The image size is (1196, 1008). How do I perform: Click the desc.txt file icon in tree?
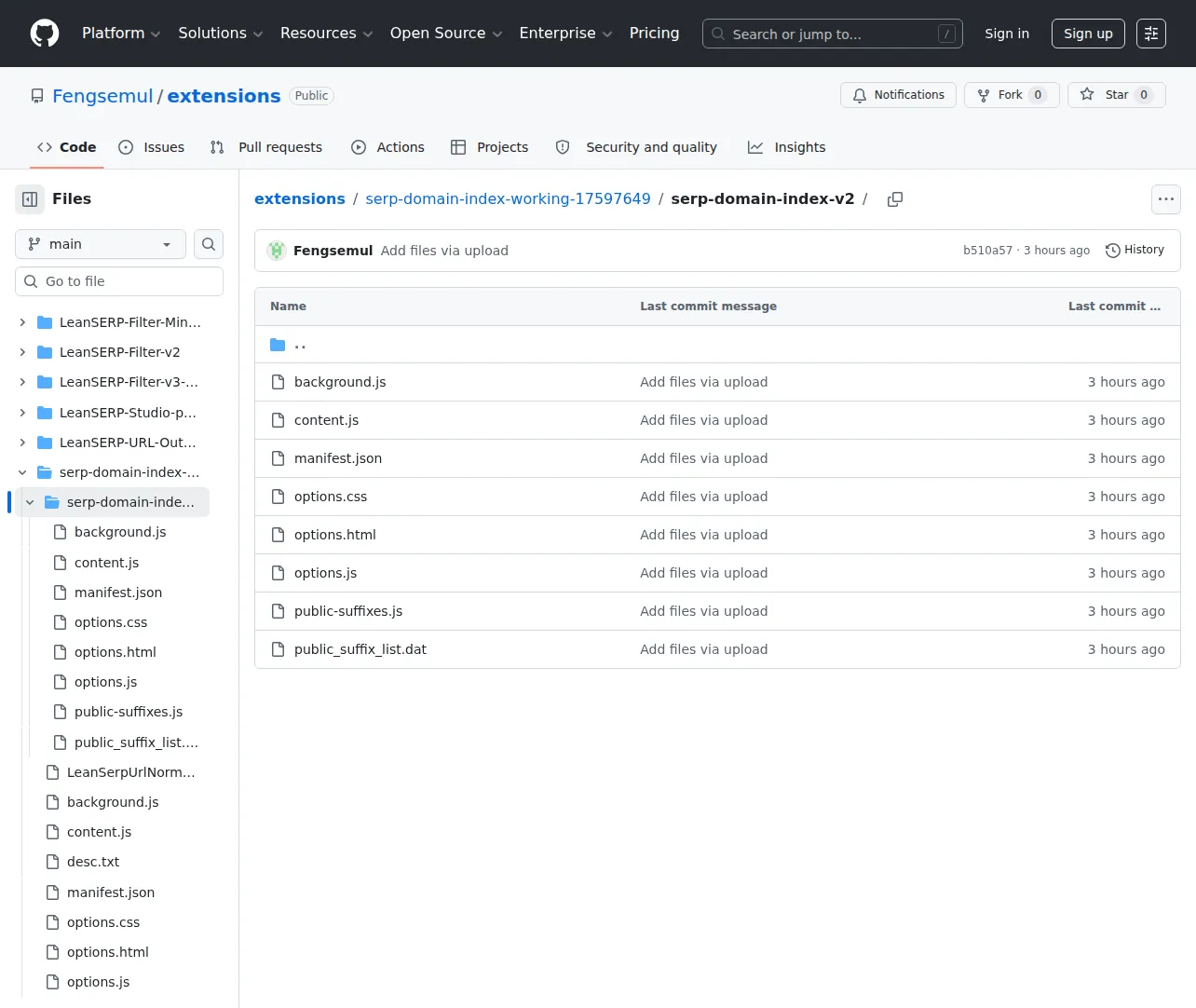coord(53,862)
